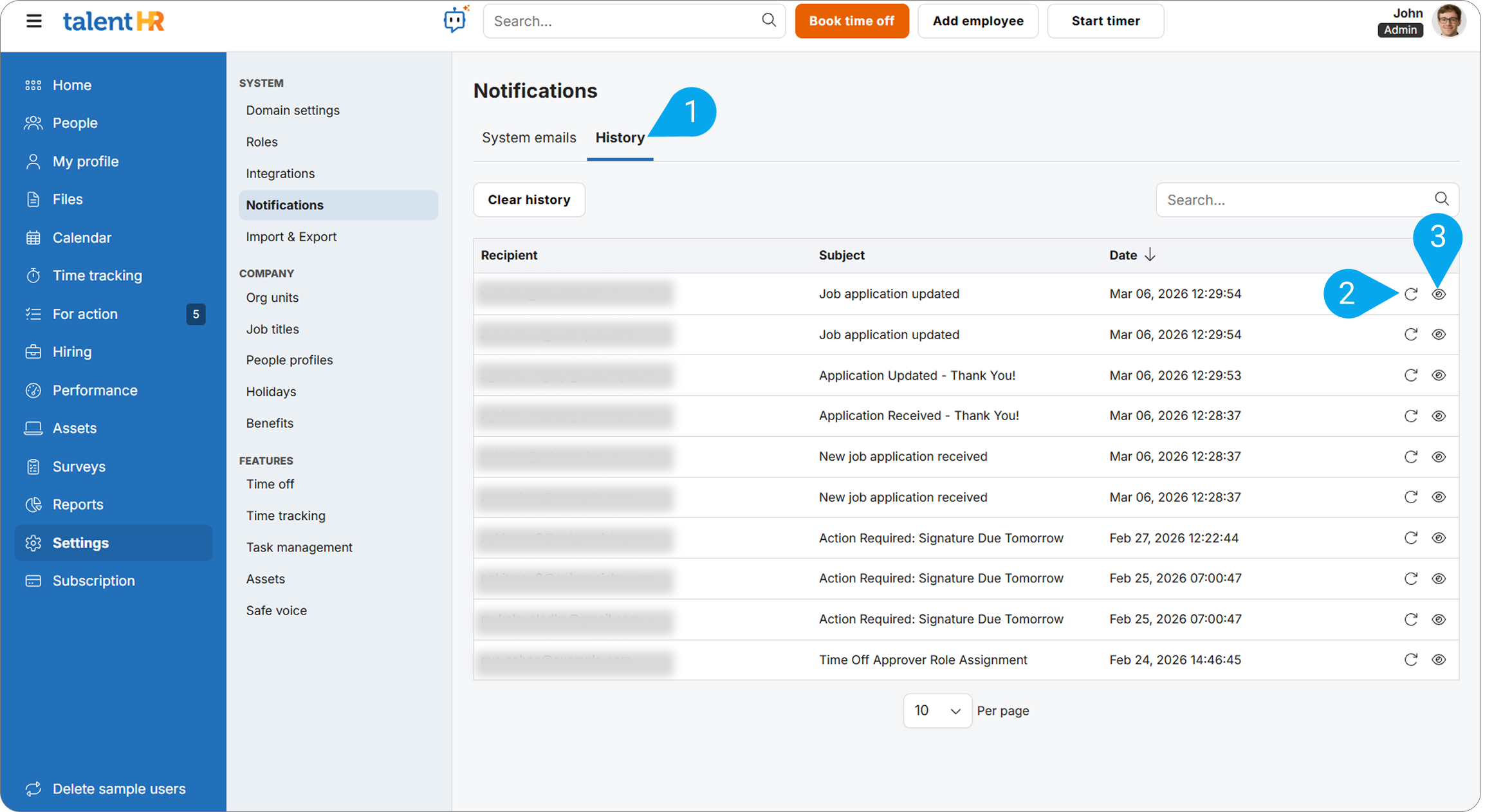Show details of the Time Off Approver notification
Image resolution: width=1503 pixels, height=812 pixels.
pos(1439,659)
